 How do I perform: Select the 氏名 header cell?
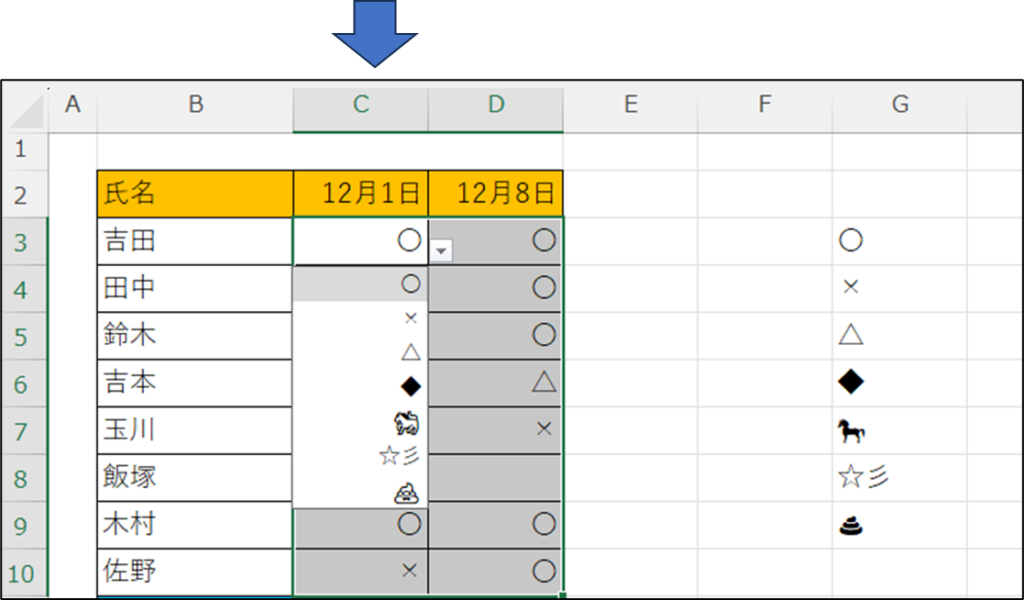tap(195, 194)
